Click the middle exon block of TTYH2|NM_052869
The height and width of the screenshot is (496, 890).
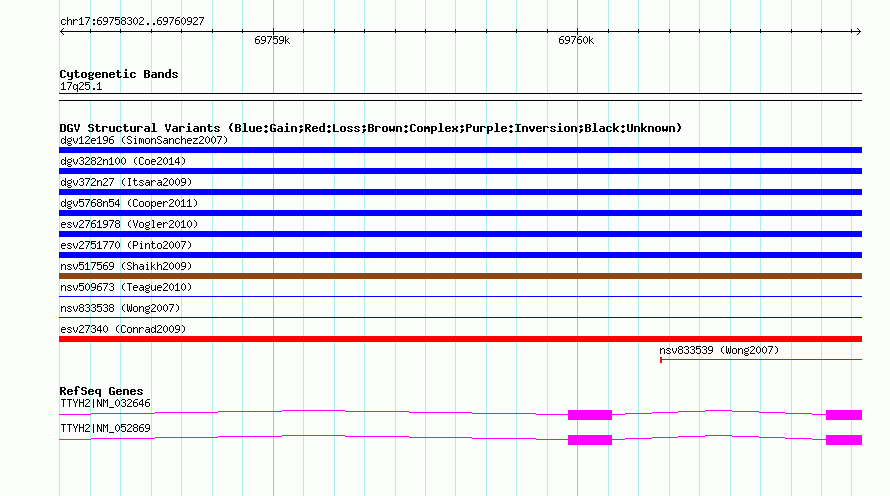coord(590,440)
